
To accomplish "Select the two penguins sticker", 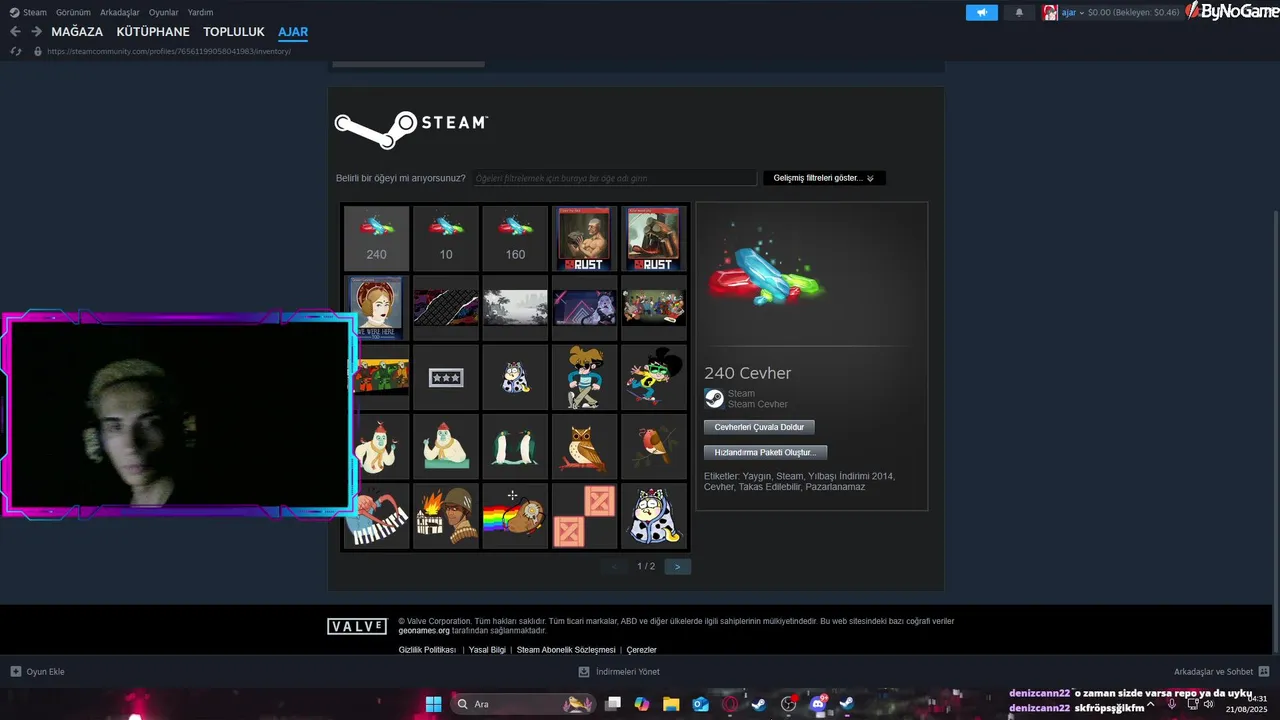I will tap(515, 447).
